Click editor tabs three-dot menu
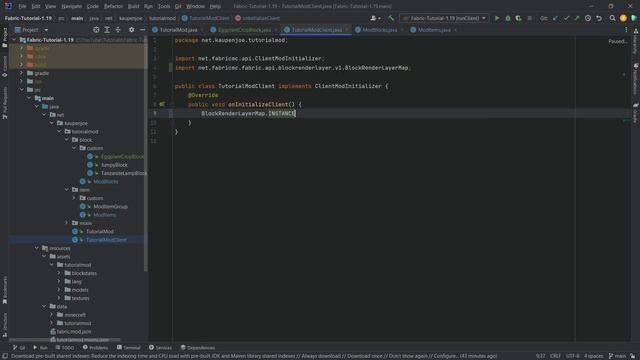The height and width of the screenshot is (360, 640). point(626,30)
